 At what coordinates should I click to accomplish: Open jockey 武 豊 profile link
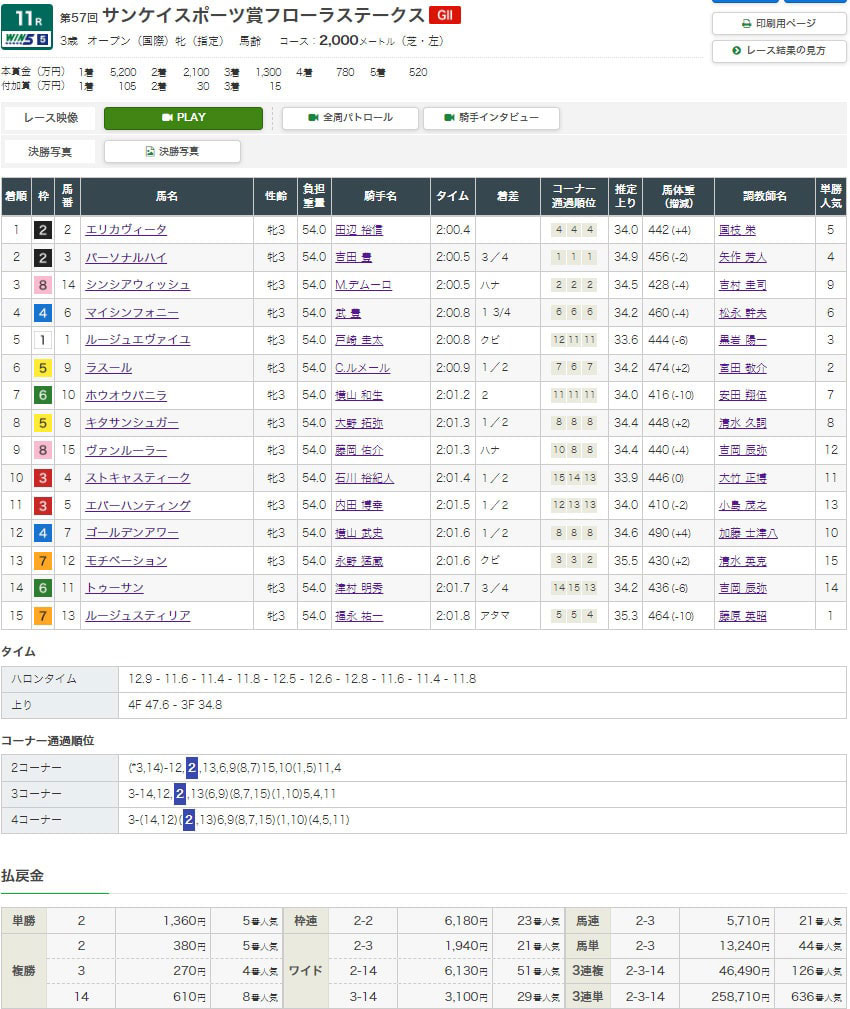[348, 313]
